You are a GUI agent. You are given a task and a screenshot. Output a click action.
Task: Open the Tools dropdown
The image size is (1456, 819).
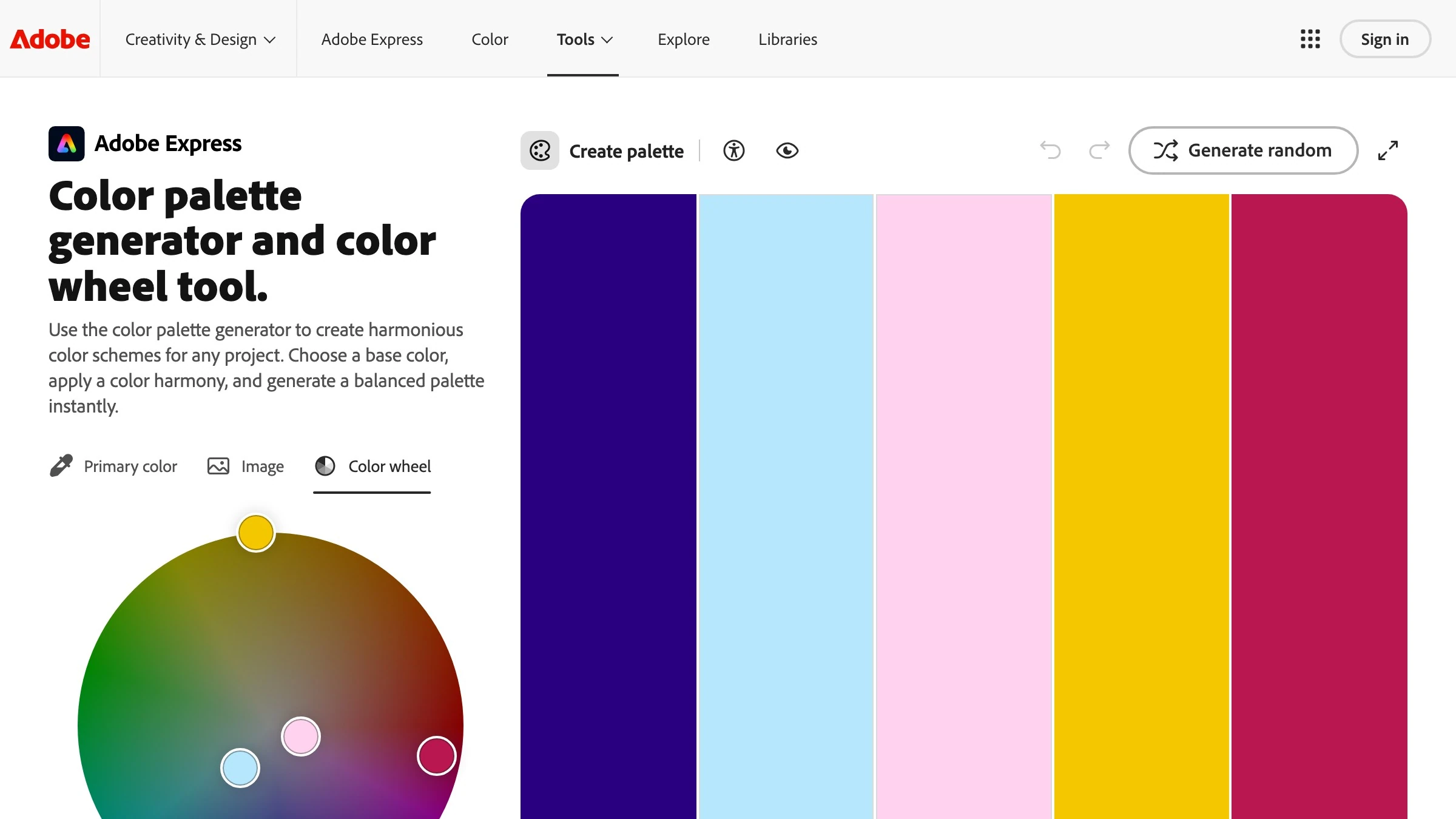585,39
